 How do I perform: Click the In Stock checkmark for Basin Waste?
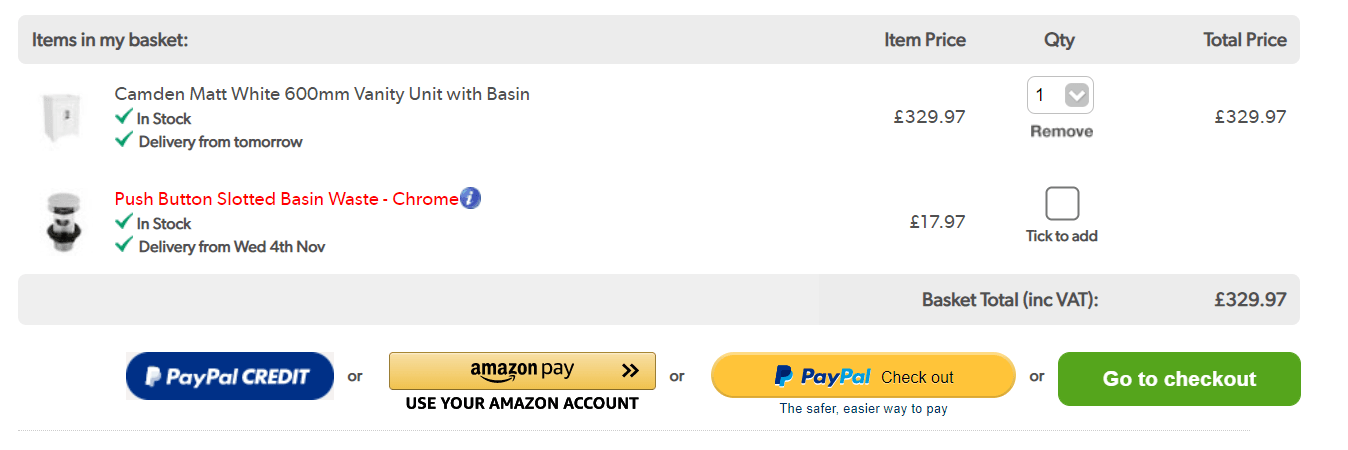click(124, 222)
